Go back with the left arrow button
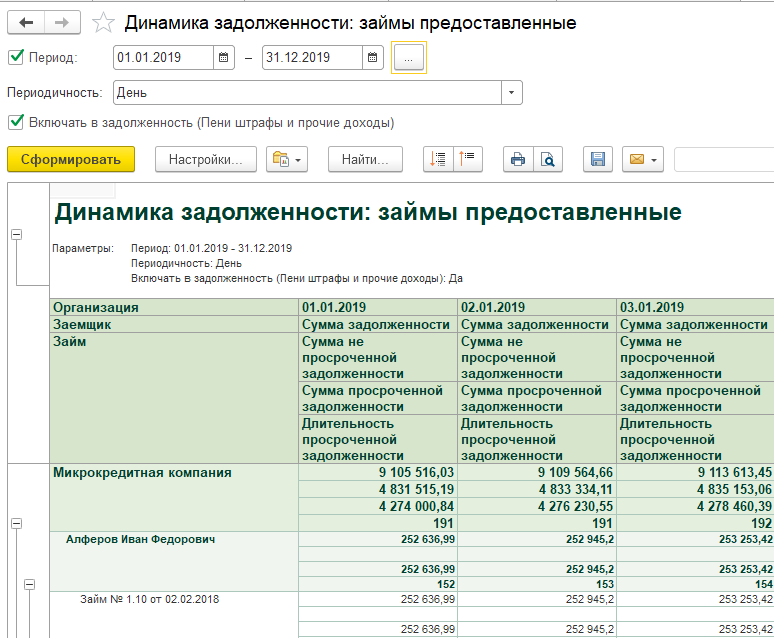This screenshot has height=638, width=774. click(x=26, y=23)
